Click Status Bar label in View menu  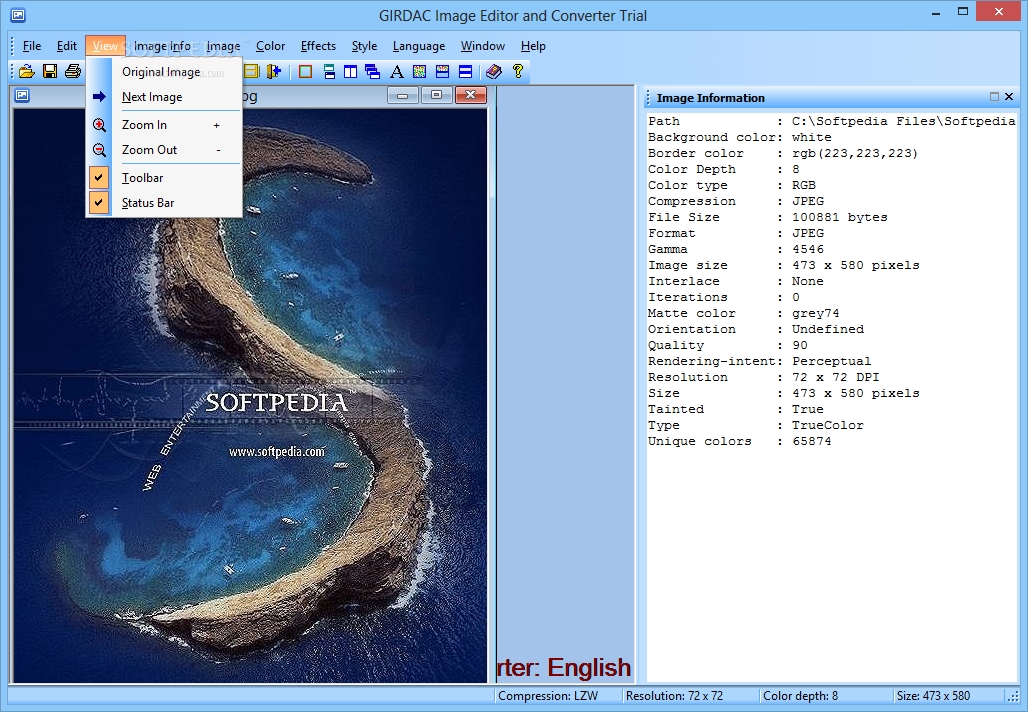[148, 203]
